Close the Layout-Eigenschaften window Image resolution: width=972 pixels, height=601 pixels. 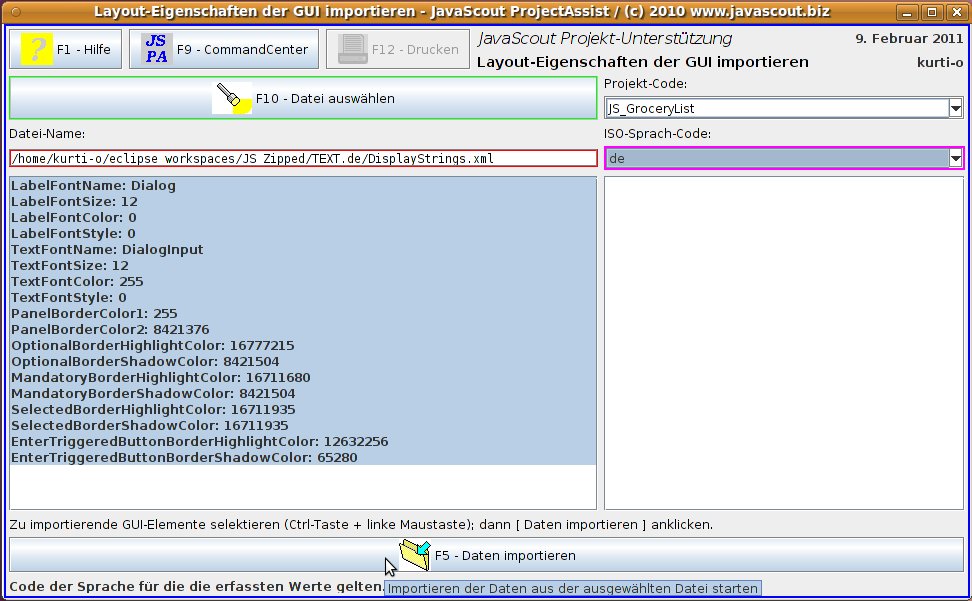954,12
